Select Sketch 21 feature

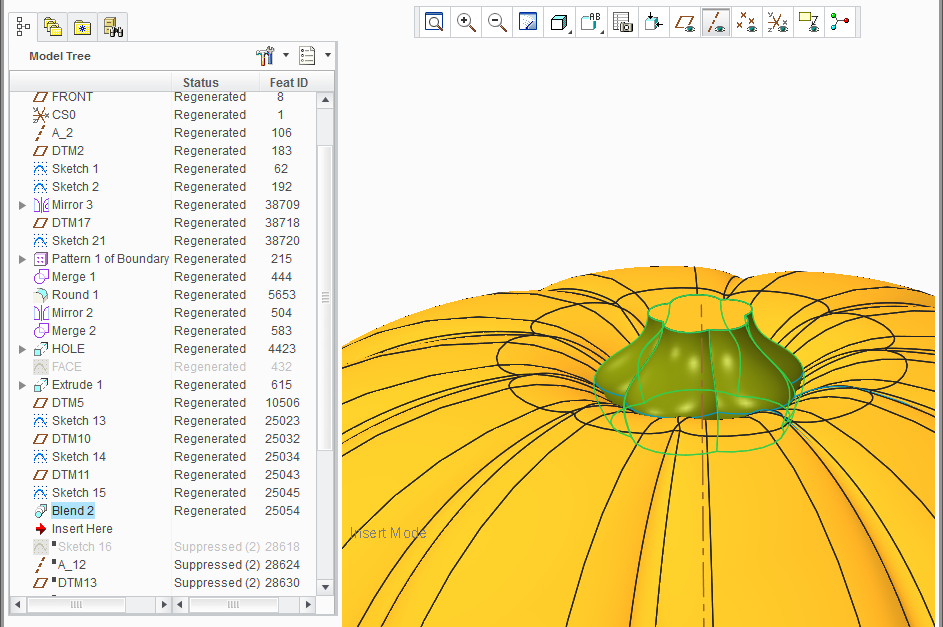click(79, 241)
